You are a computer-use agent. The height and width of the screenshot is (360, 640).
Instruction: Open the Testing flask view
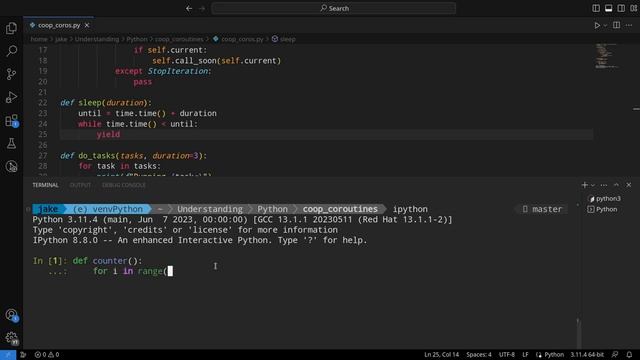click(x=11, y=143)
